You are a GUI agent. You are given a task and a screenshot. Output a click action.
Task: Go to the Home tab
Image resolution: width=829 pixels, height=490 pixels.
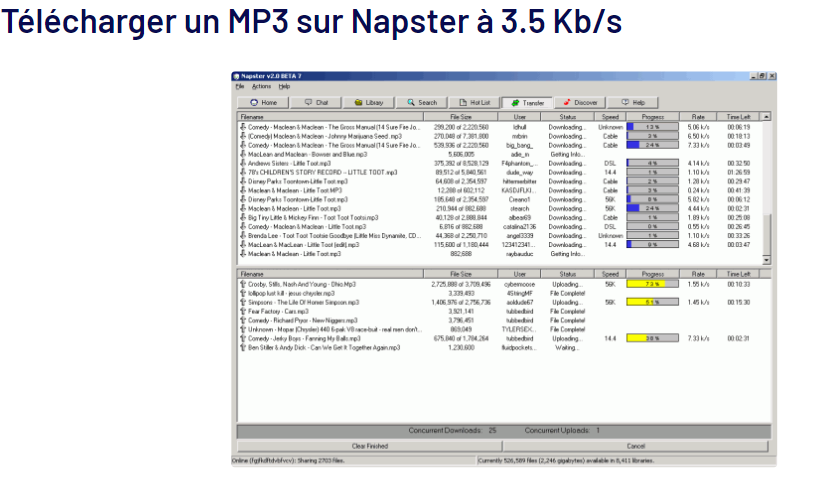tap(263, 103)
